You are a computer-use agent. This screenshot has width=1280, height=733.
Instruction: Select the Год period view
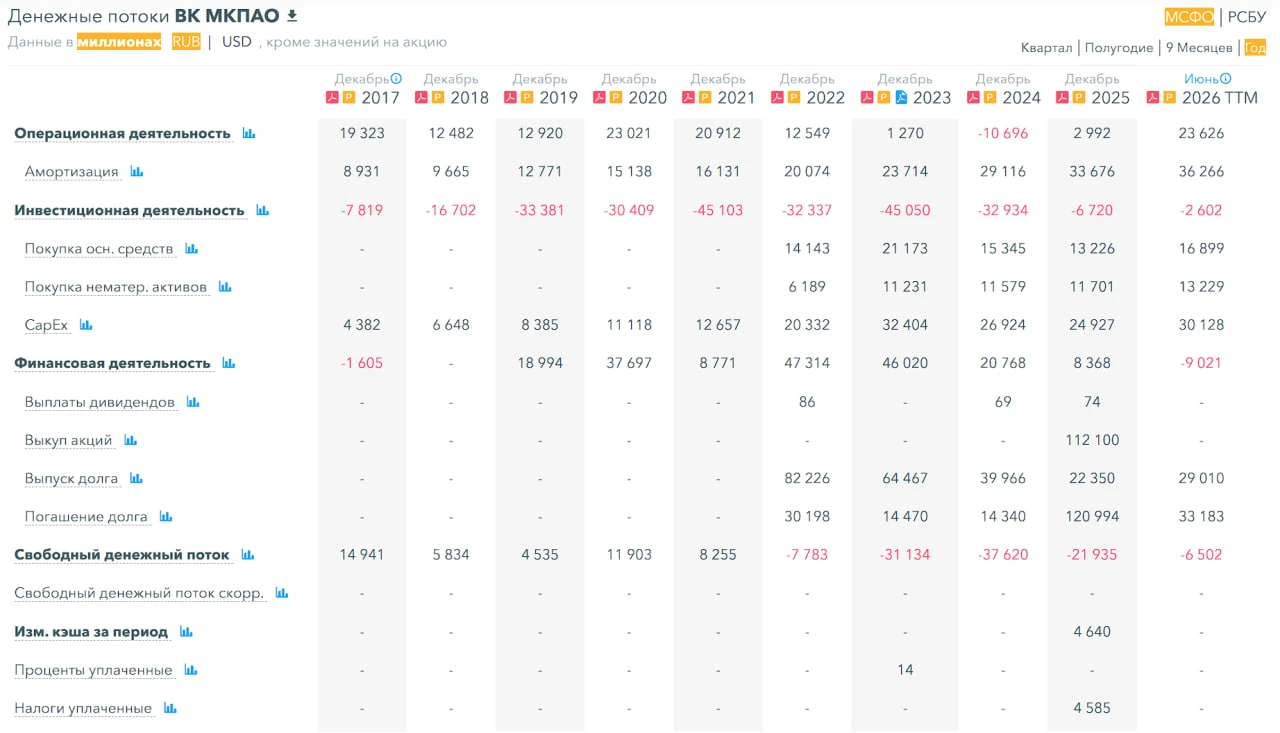(1255, 48)
